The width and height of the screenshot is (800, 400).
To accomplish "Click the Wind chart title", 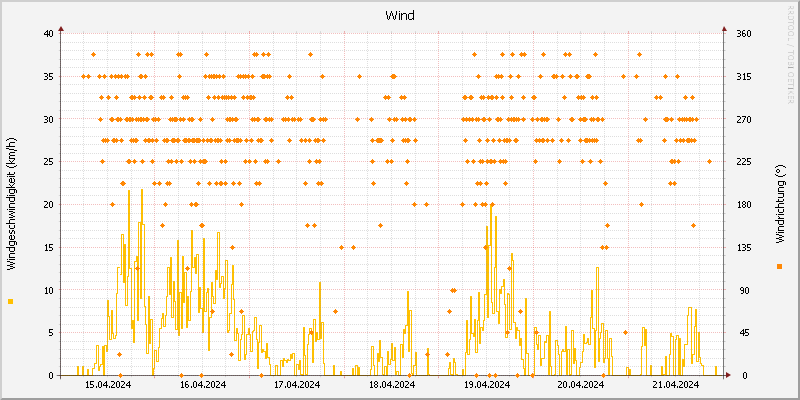I will 399,16.
